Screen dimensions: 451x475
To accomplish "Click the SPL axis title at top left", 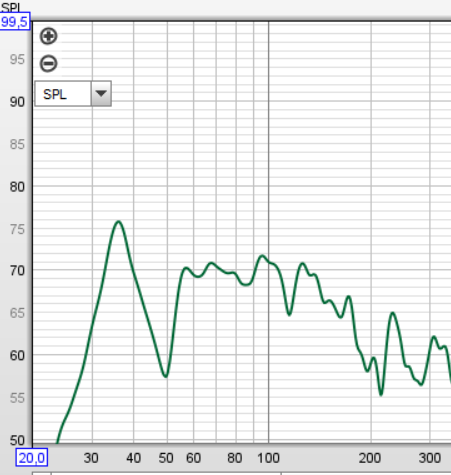I will 11,7.
